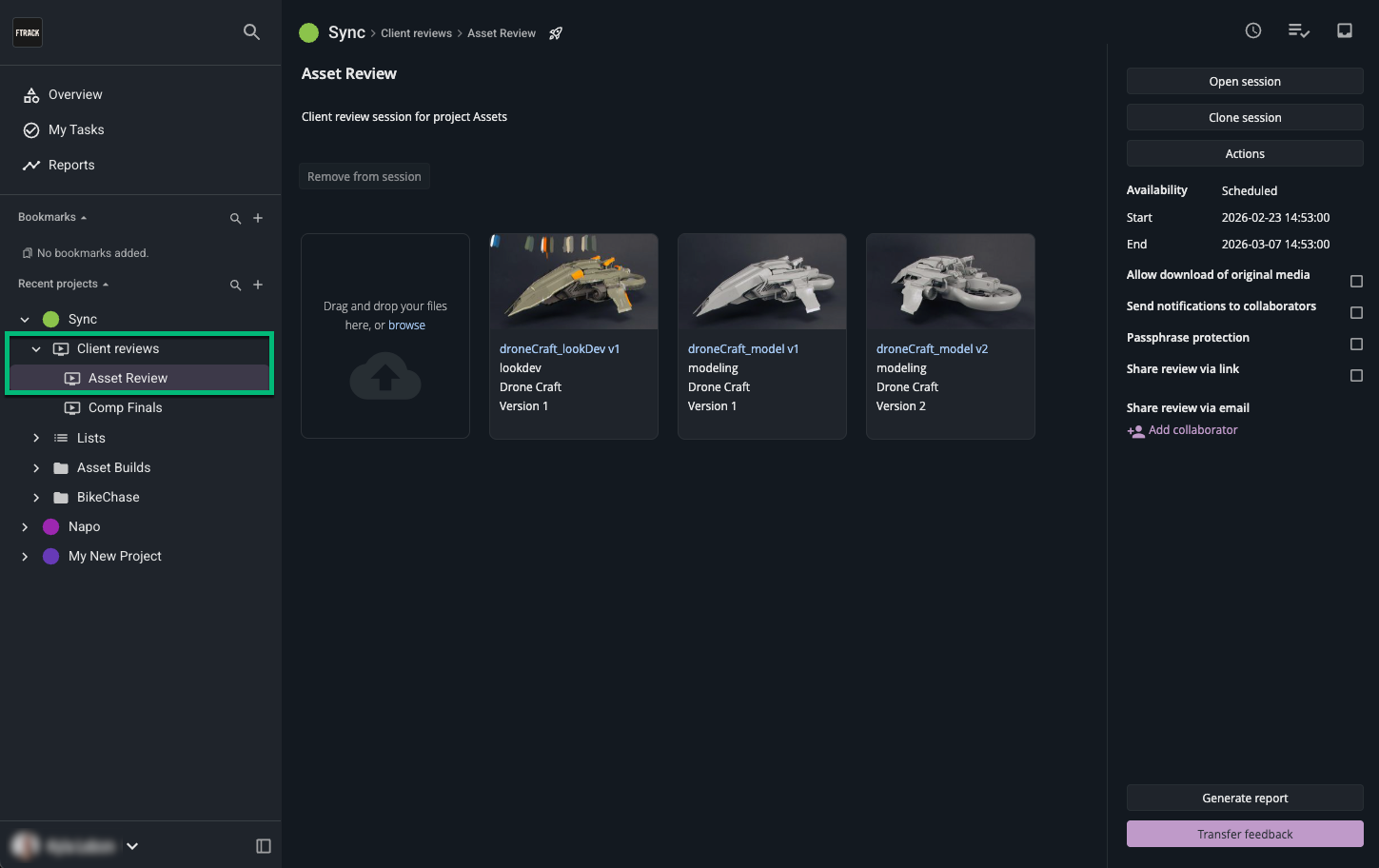1379x868 pixels.
Task: Check Send notifications to collaborators
Action: (x=1356, y=313)
